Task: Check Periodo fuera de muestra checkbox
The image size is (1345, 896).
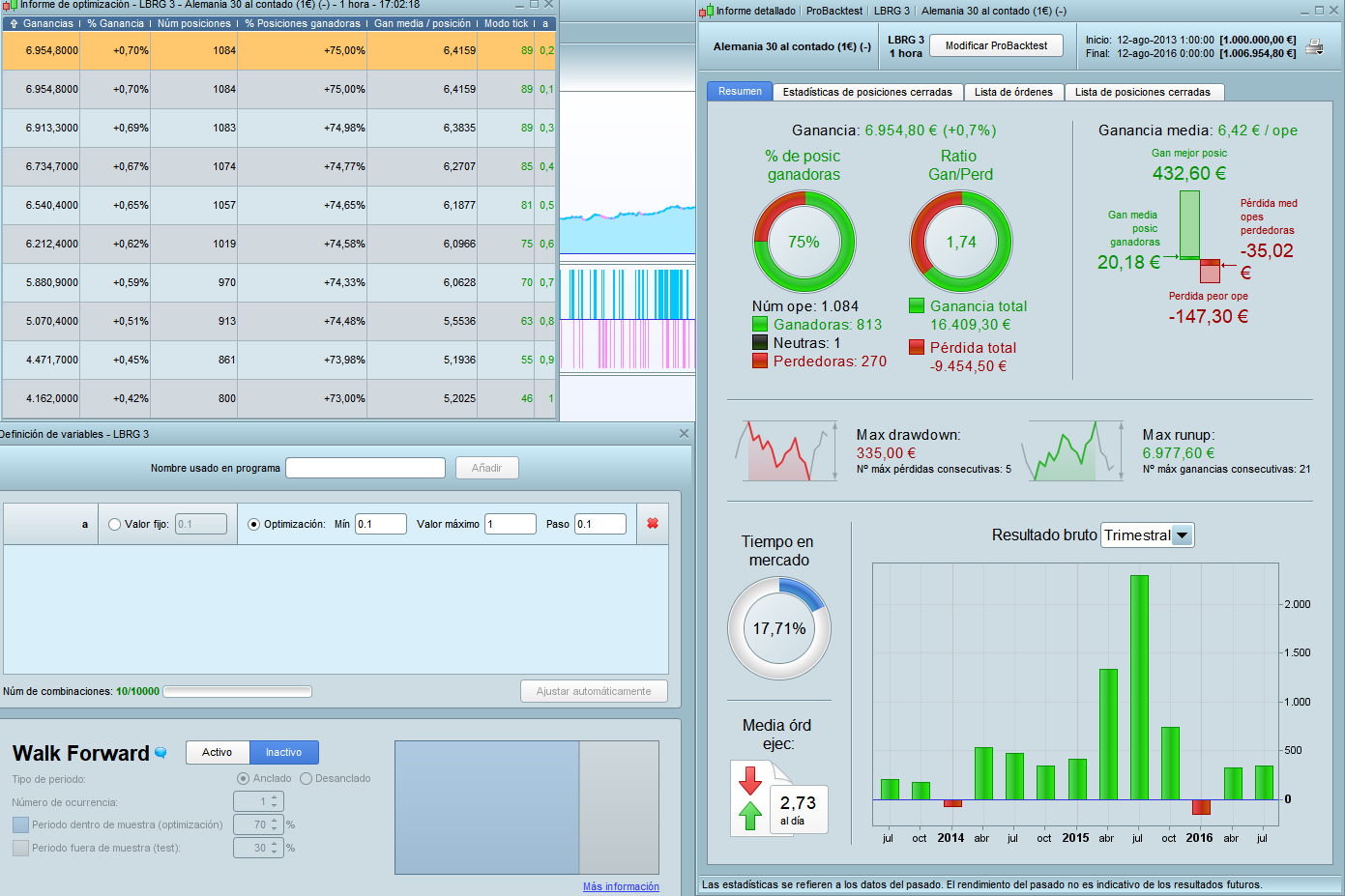Action: pos(20,848)
